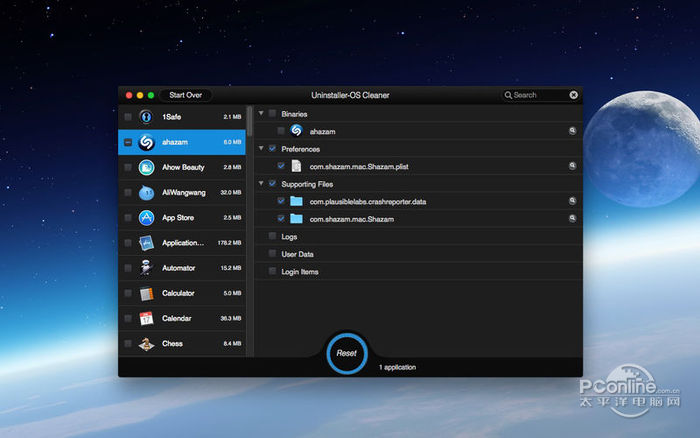Image resolution: width=700 pixels, height=438 pixels.
Task: Check the Binaries category checkbox
Action: pyautogui.click(x=272, y=114)
